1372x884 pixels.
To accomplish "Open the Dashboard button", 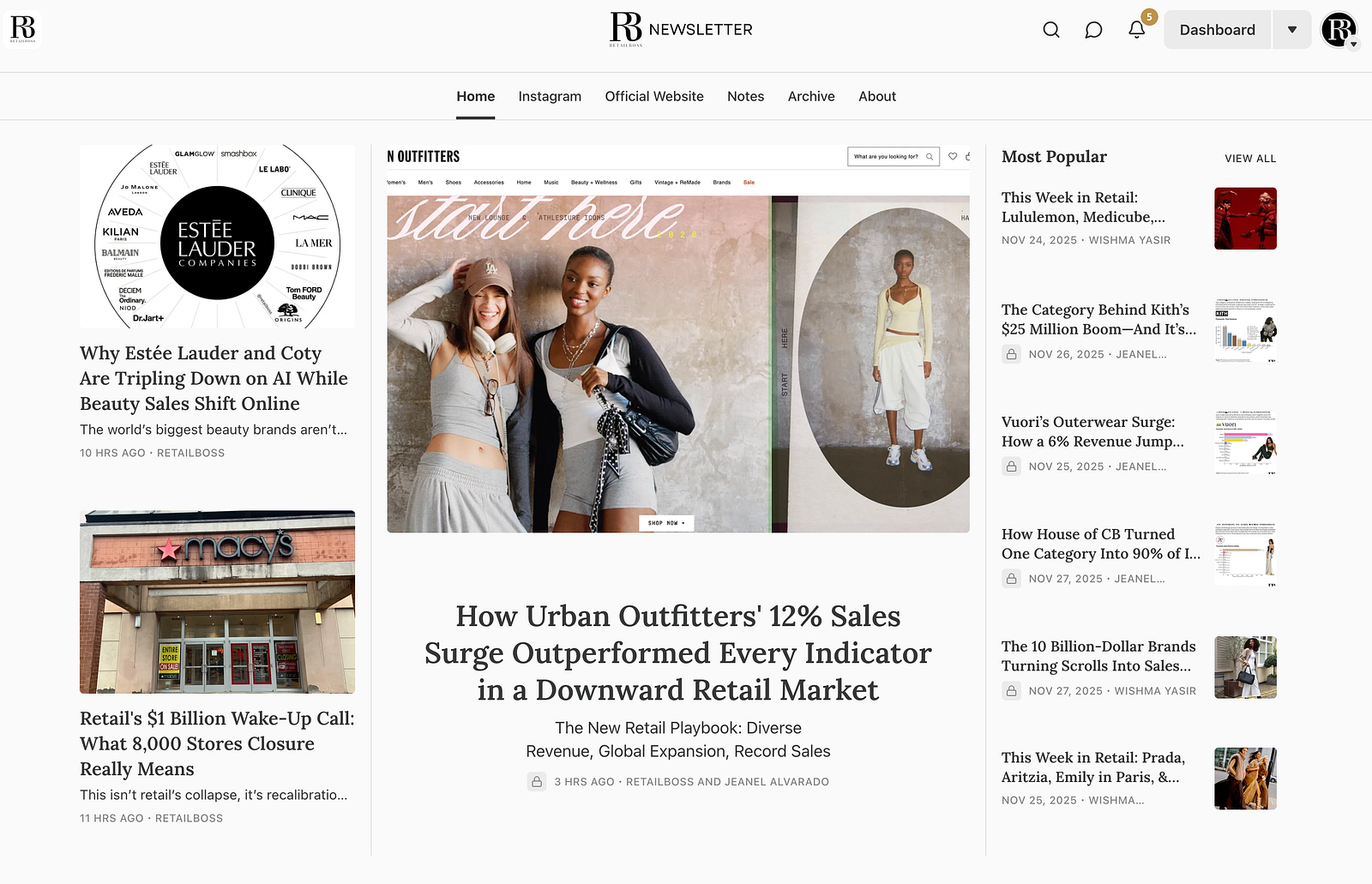I will 1218,30.
